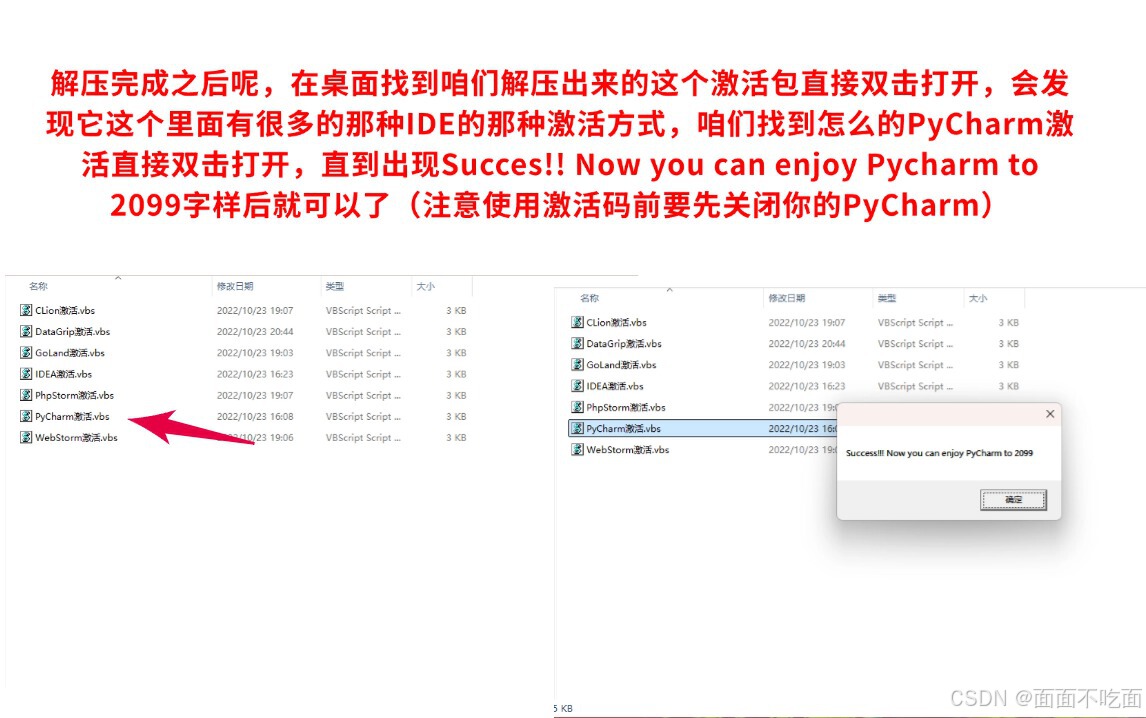This screenshot has height=718, width=1146.
Task: Close the Success dialog with the X
Action: coord(1050,414)
